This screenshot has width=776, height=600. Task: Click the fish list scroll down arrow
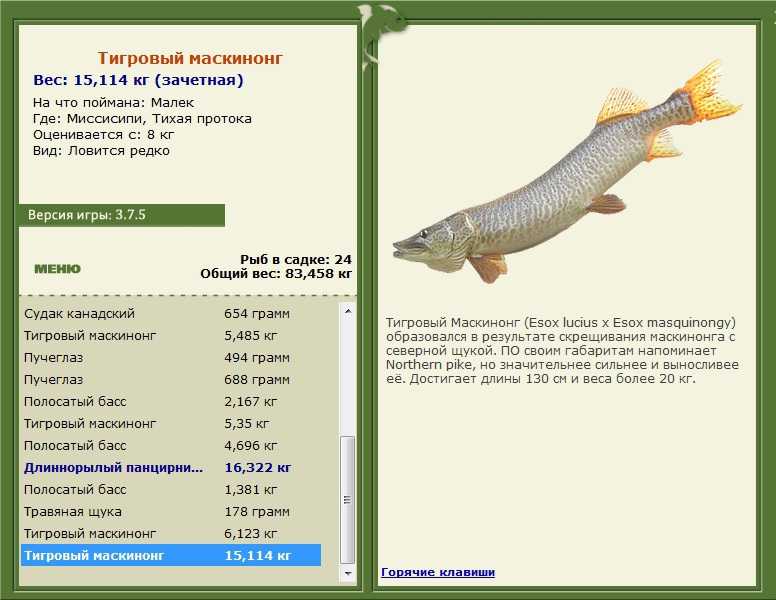point(348,573)
